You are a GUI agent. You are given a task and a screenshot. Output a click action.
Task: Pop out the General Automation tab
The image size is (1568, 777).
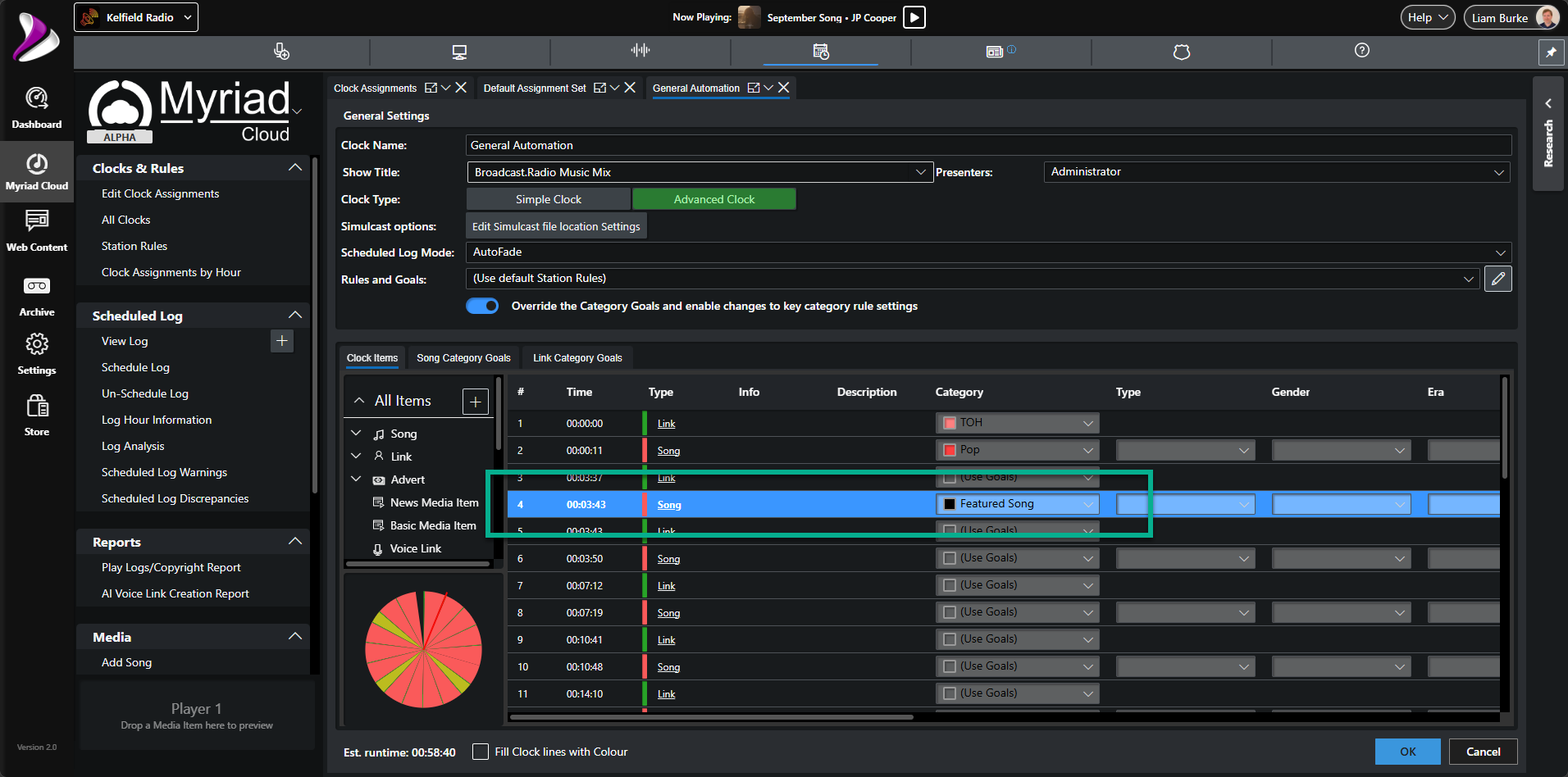pyautogui.click(x=753, y=88)
